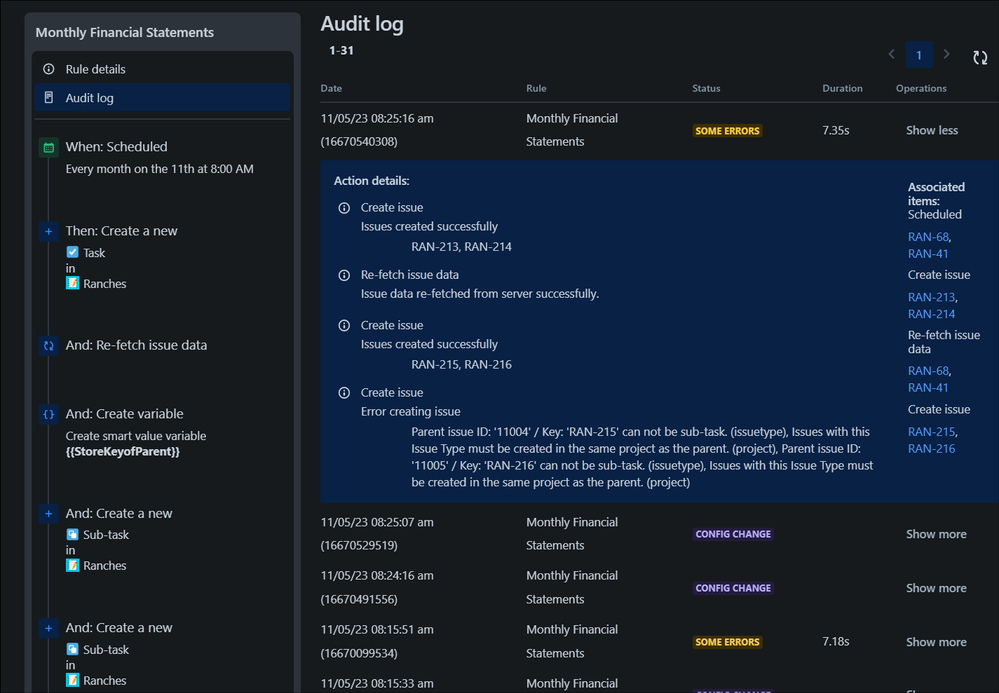This screenshot has height=693, width=999.
Task: Click info icon beside second Create issue action
Action: pyautogui.click(x=344, y=325)
